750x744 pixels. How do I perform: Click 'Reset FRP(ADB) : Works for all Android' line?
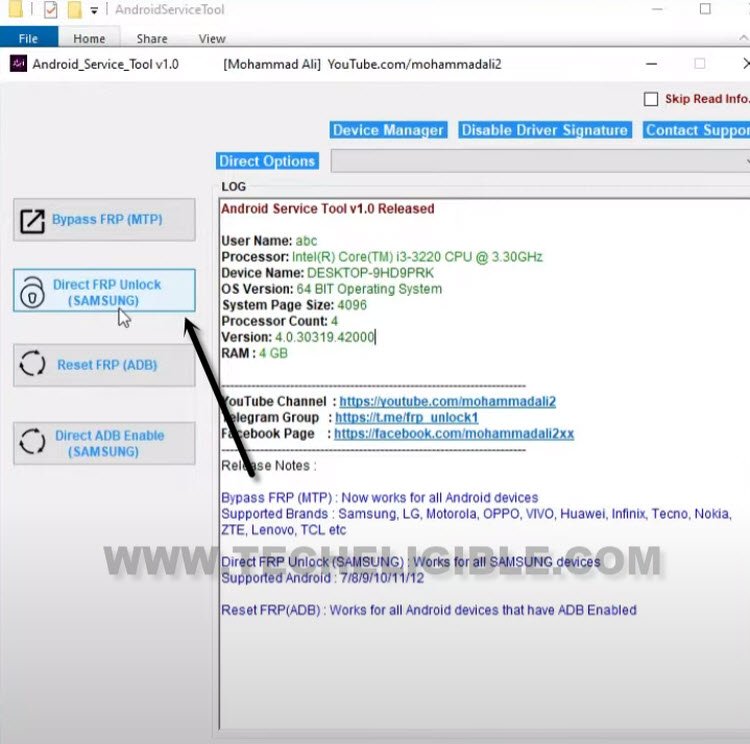[429, 610]
